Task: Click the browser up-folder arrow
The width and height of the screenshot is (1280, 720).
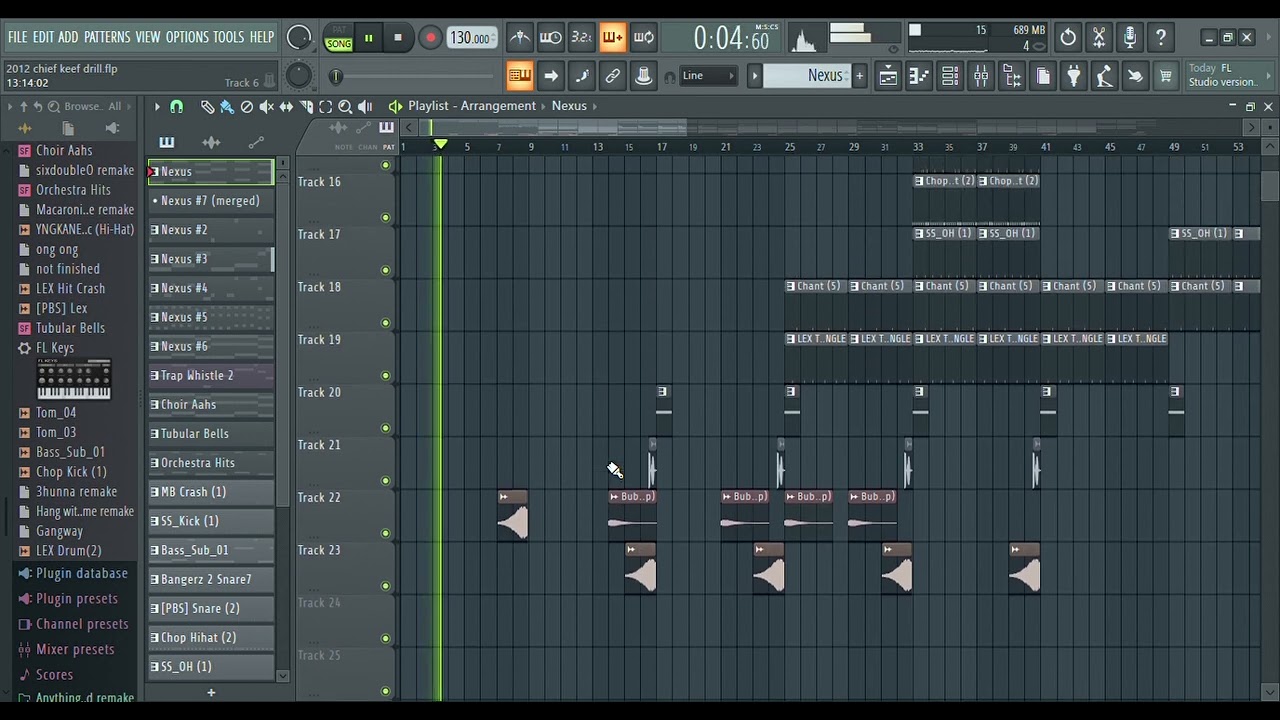Action: click(24, 107)
